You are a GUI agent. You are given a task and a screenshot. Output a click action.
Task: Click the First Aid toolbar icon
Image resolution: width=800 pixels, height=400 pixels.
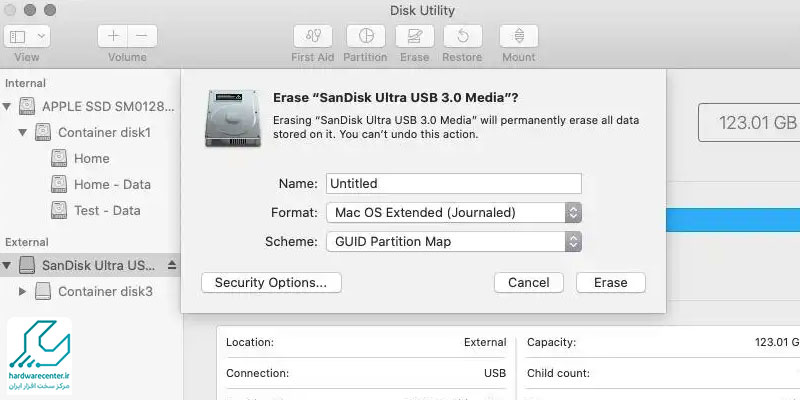tap(313, 36)
